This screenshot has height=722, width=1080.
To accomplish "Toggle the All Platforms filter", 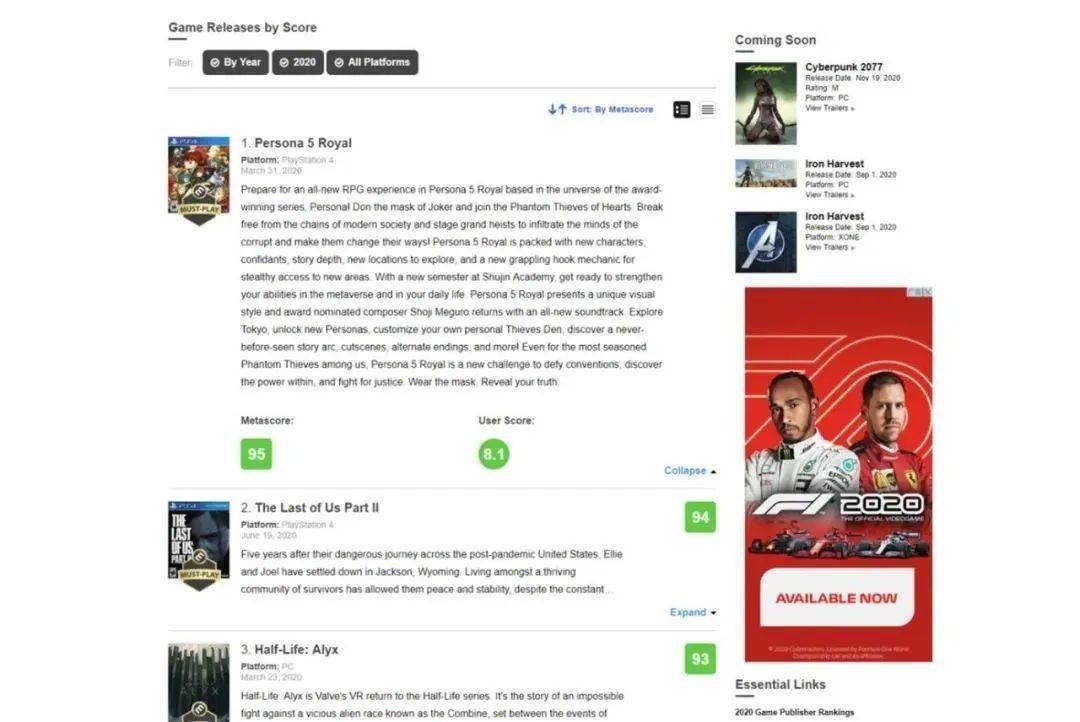I will (372, 62).
